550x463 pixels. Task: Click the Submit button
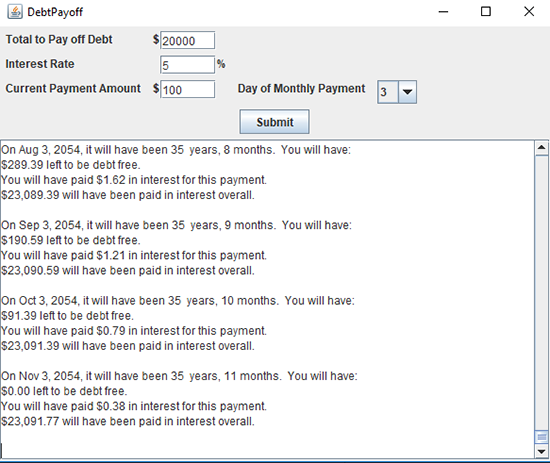coord(274,122)
